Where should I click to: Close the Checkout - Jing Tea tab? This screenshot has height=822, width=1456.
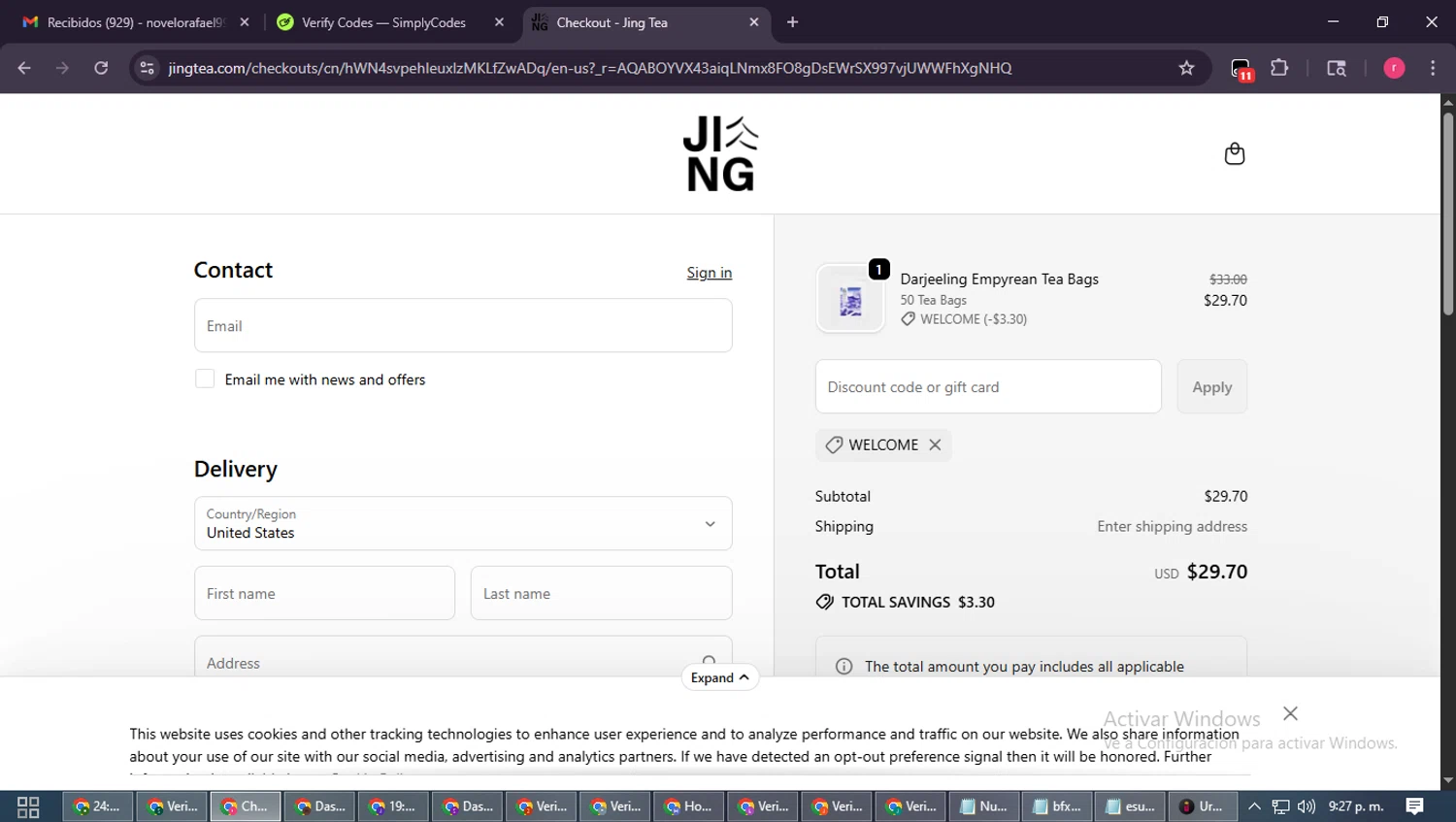point(754,22)
